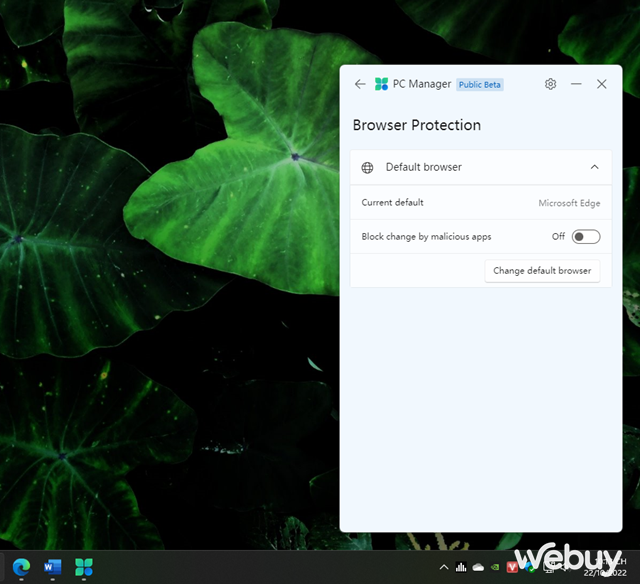This screenshot has height=584, width=640.
Task: Show hidden system tray icons
Action: (444, 567)
